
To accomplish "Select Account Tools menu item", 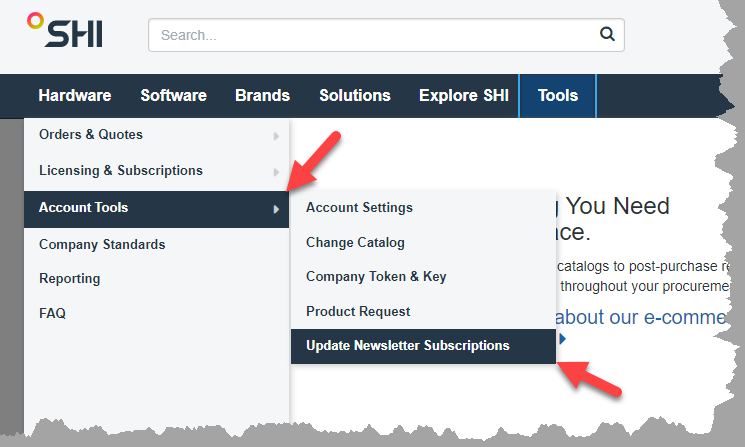I will click(x=156, y=209).
